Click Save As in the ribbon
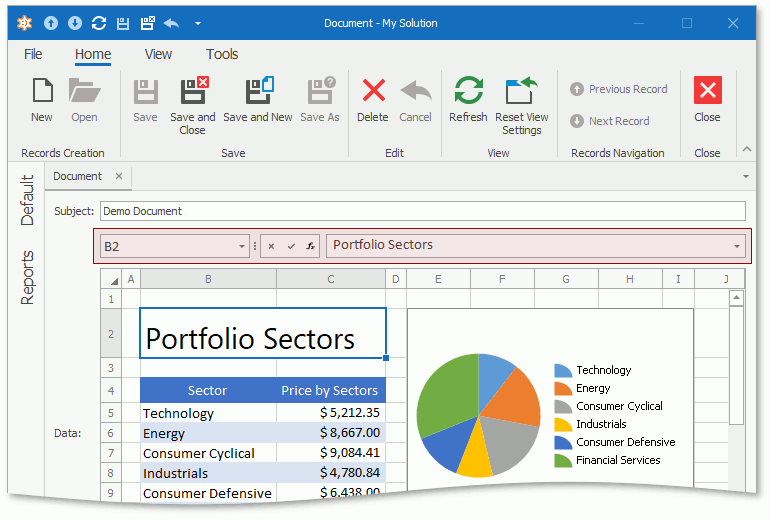770x520 pixels. coord(320,100)
